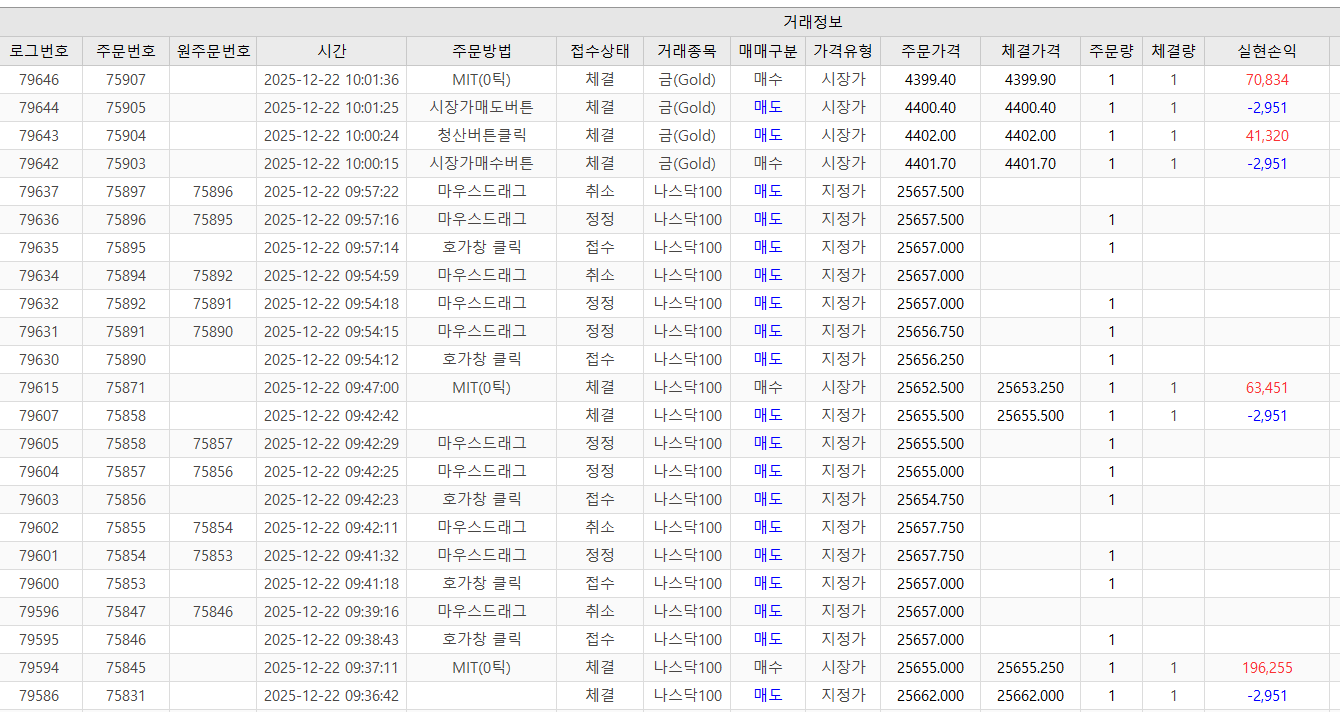Image resolution: width=1340 pixels, height=717 pixels.
Task: Select original order number 75896 cell
Action: click(x=213, y=192)
